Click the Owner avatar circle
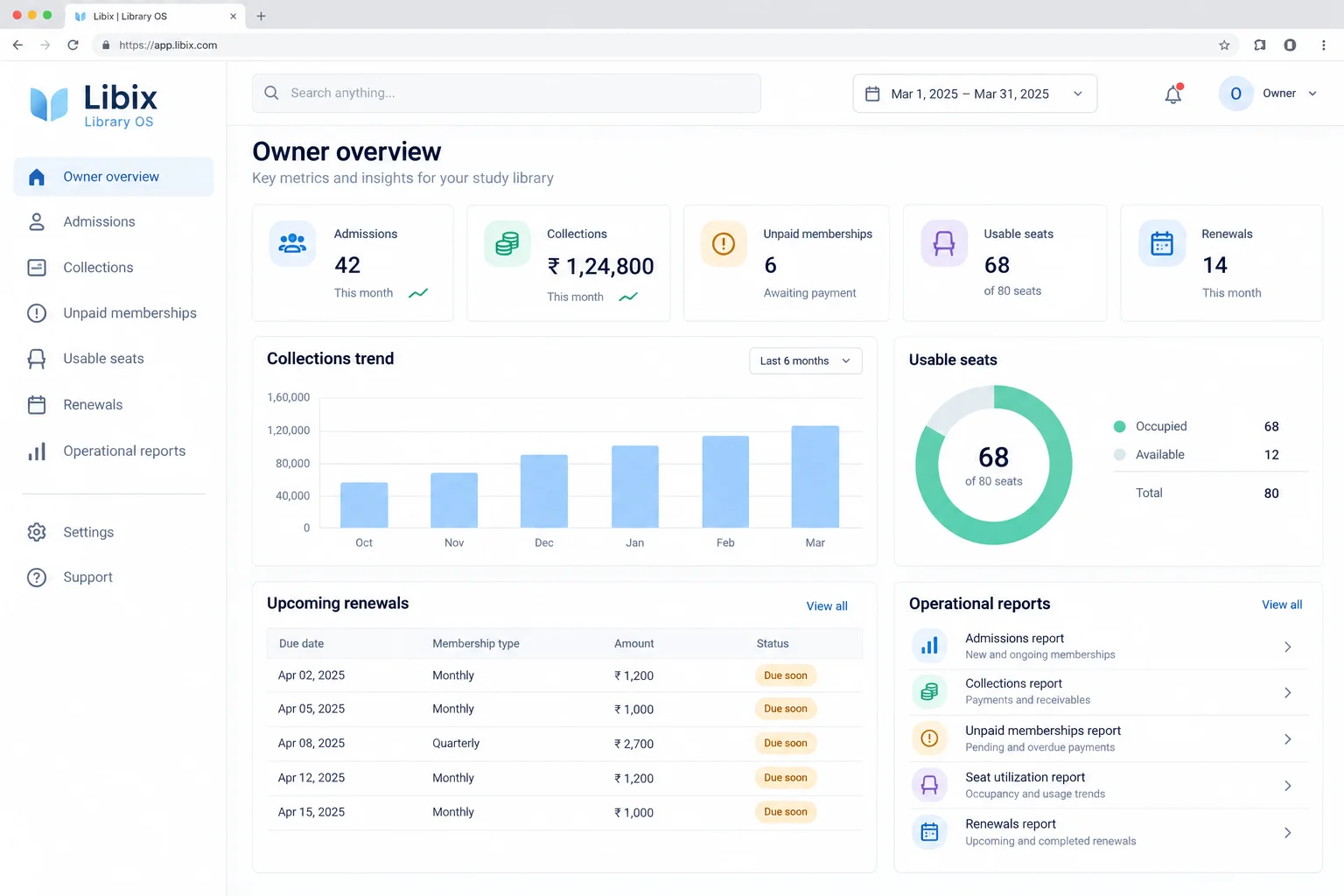 point(1235,94)
